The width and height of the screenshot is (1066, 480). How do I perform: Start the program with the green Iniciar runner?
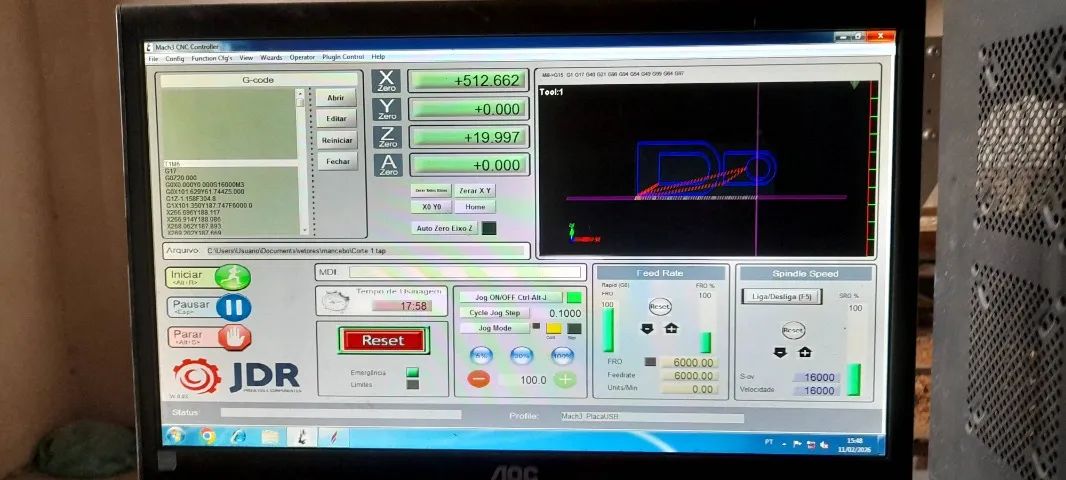(x=233, y=277)
